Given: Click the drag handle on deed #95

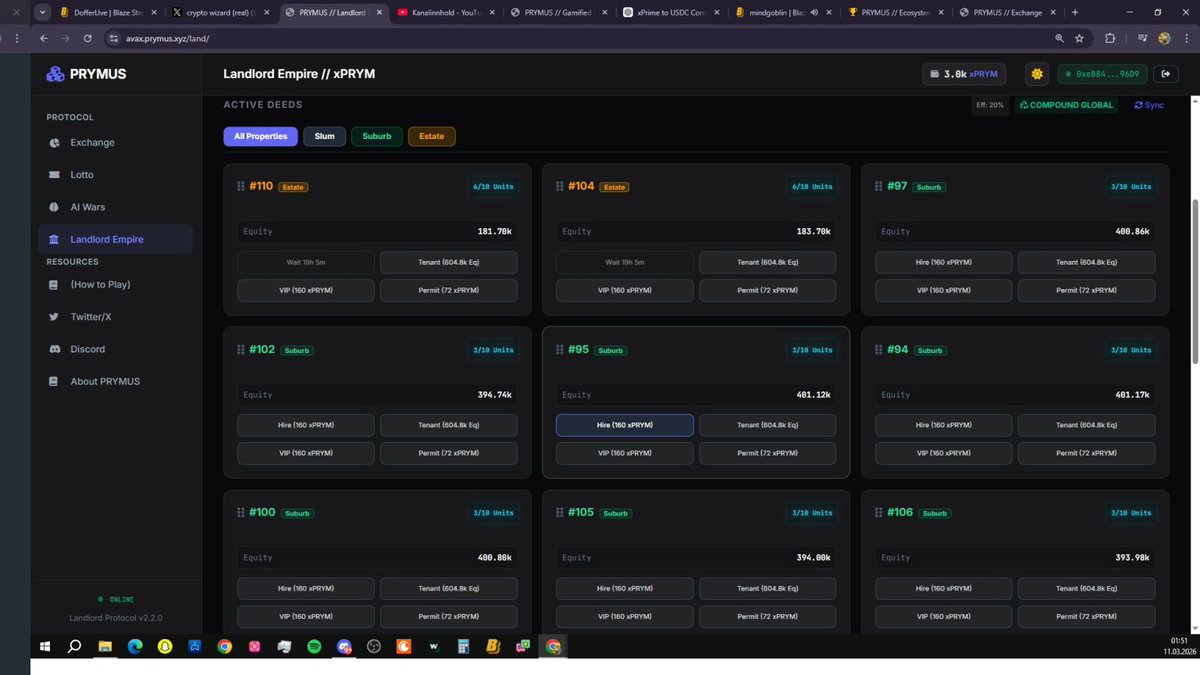Looking at the screenshot, I should (559, 350).
